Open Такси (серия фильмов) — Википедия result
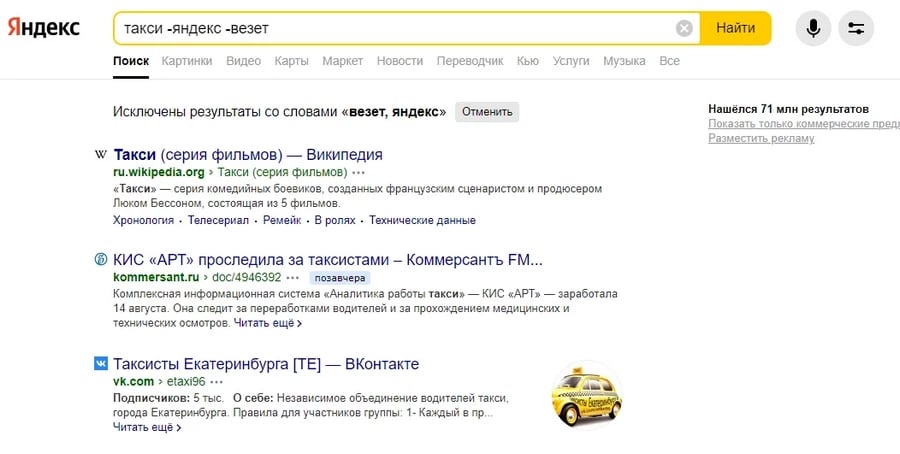Viewport: 900px width, 454px height. tap(248, 154)
